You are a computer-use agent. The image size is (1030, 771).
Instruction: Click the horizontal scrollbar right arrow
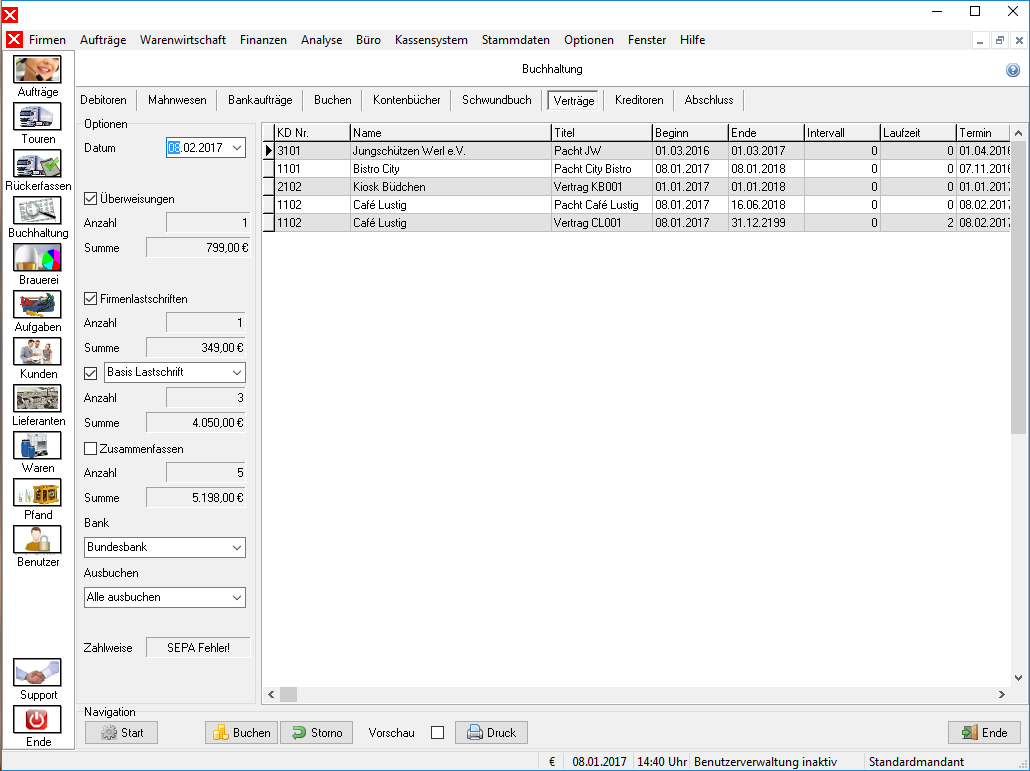[x=1002, y=694]
